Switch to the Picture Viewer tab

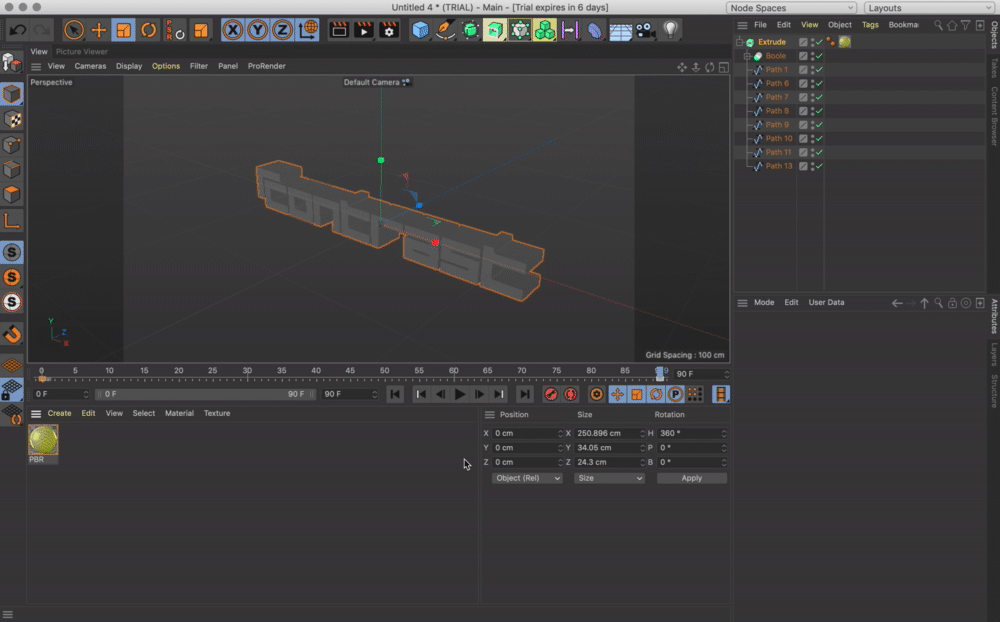[x=82, y=51]
